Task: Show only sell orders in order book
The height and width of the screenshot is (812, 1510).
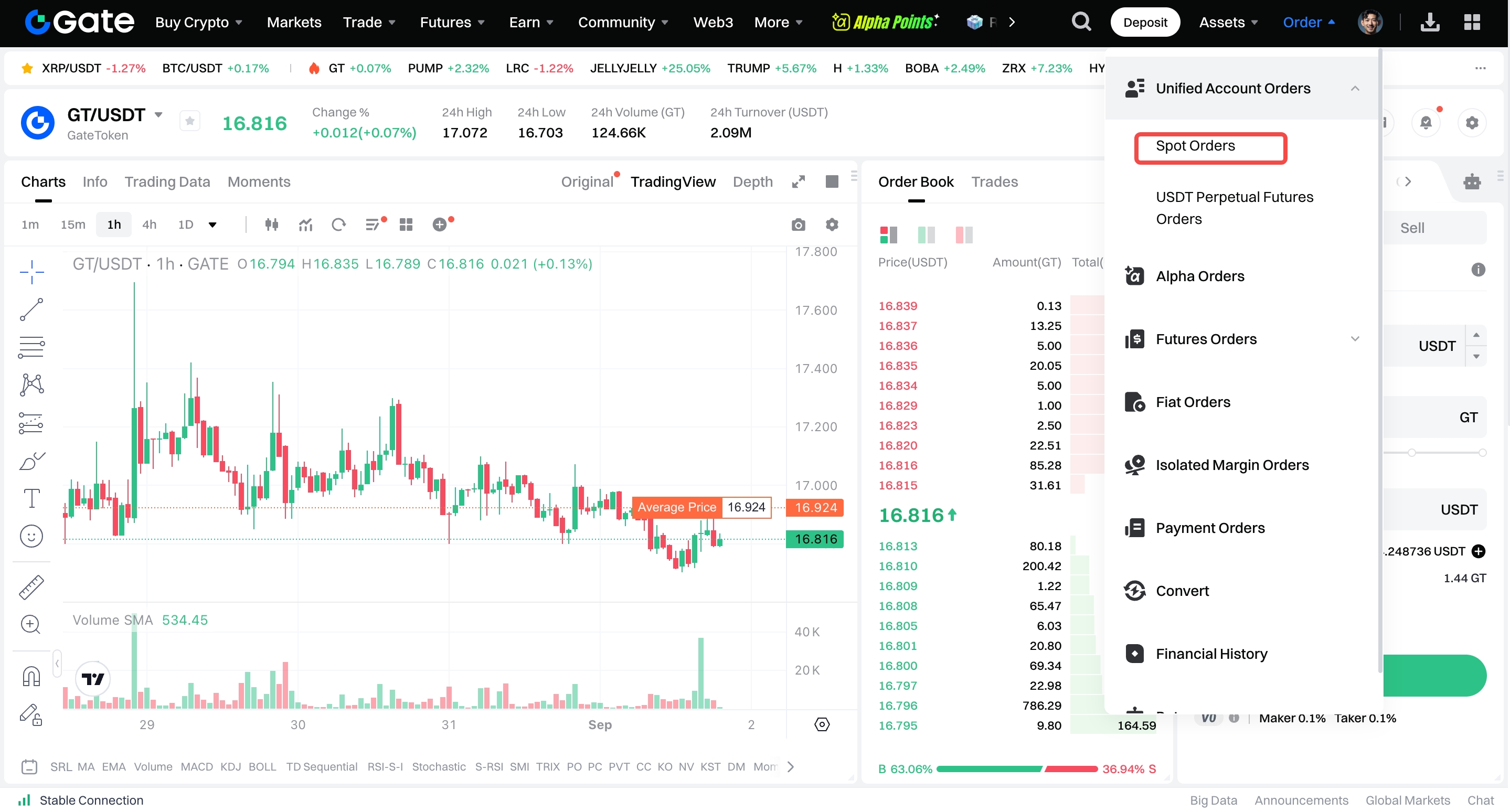Action: pyautogui.click(x=964, y=235)
